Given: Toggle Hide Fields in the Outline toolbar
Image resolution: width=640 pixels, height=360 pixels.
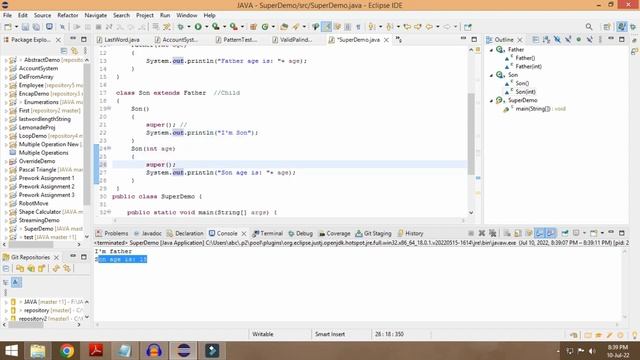Looking at the screenshot, I should (x=557, y=40).
